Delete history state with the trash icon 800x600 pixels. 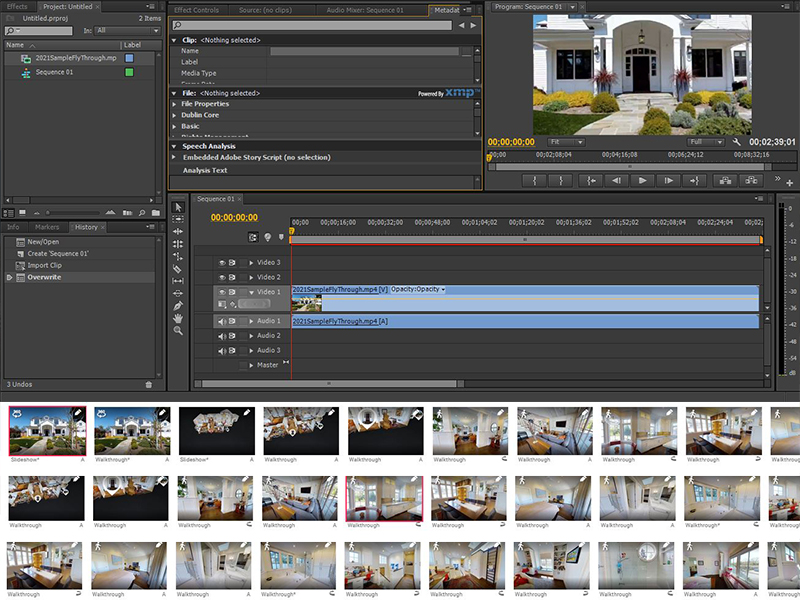pos(149,384)
